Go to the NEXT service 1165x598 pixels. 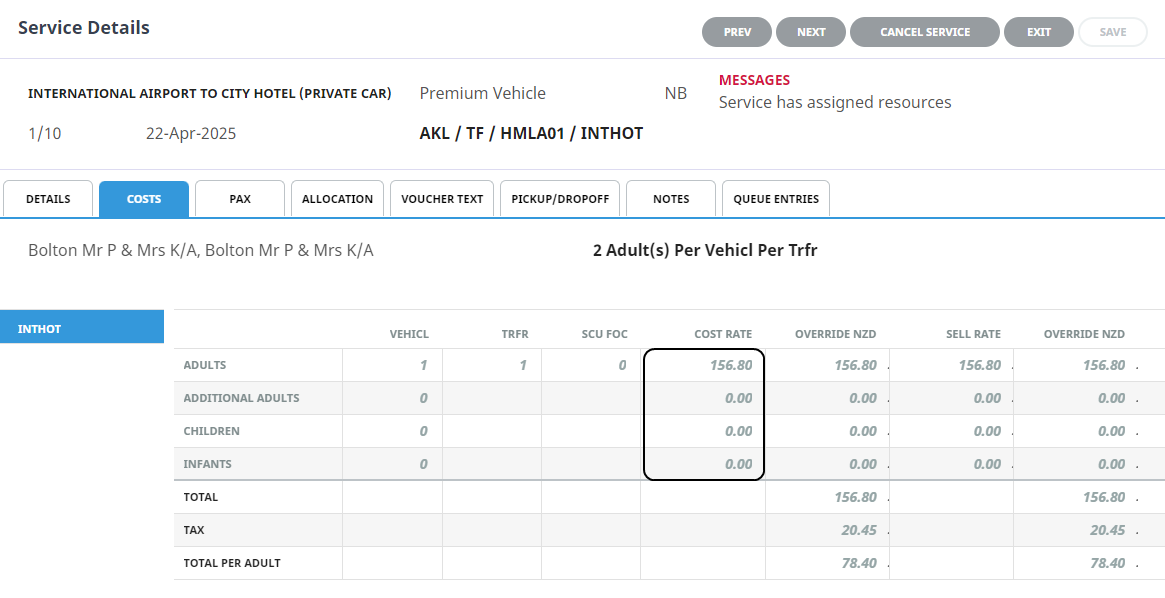pyautogui.click(x=811, y=32)
